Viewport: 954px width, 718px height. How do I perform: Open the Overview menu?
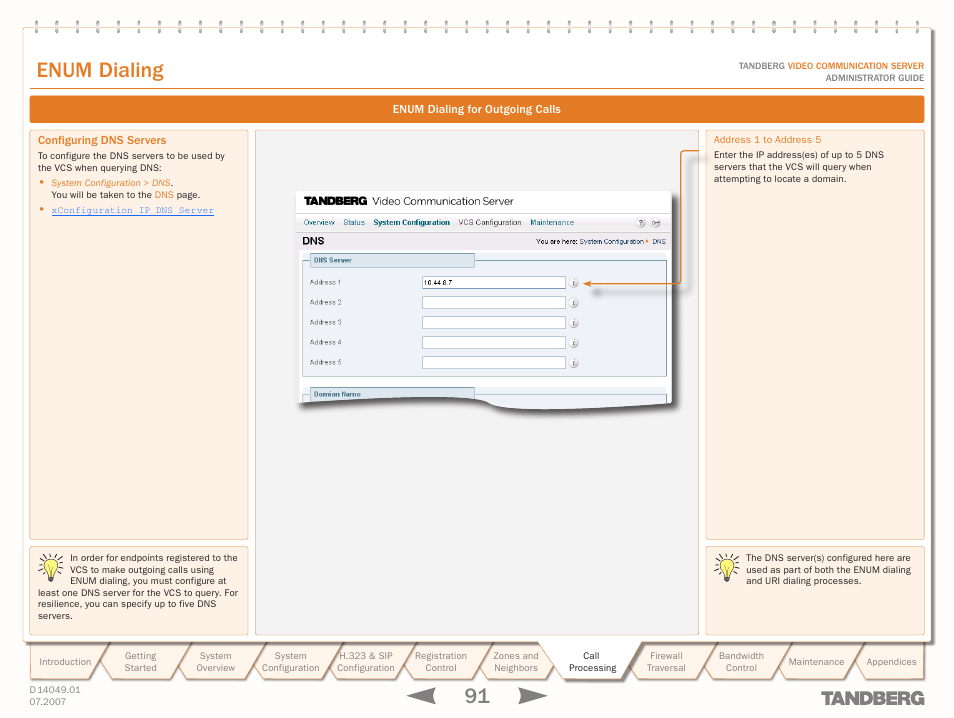(319, 223)
